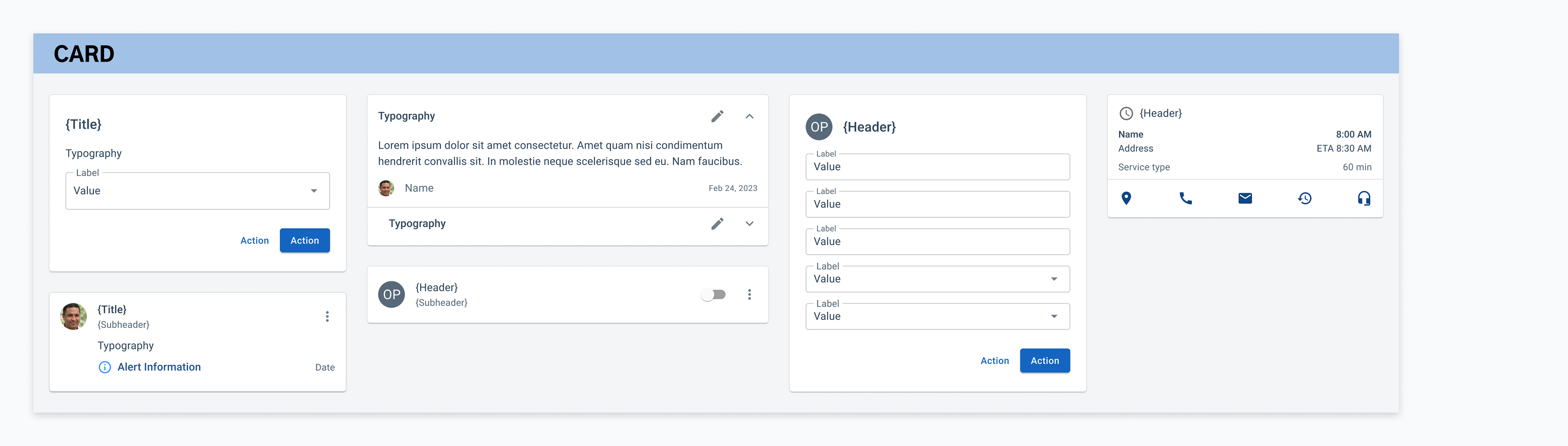Open more options menu beside the switch

click(x=749, y=295)
